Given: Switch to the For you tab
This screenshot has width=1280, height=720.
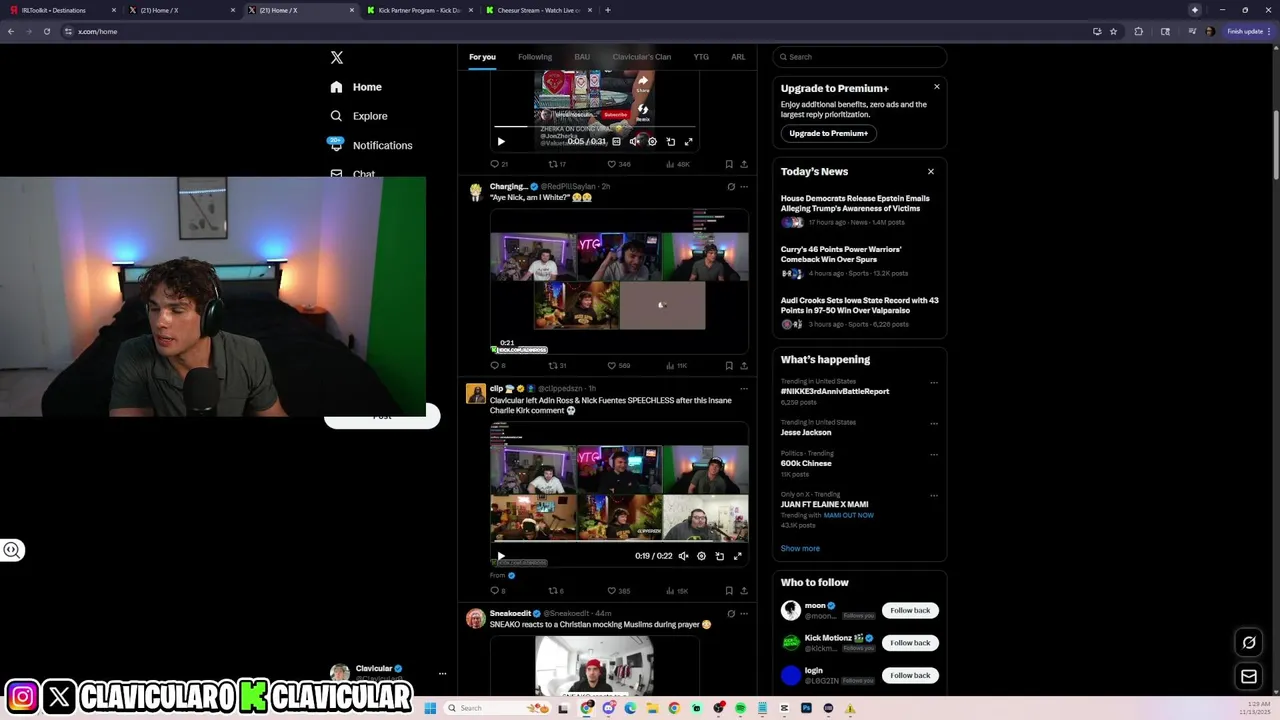Looking at the screenshot, I should [x=482, y=57].
